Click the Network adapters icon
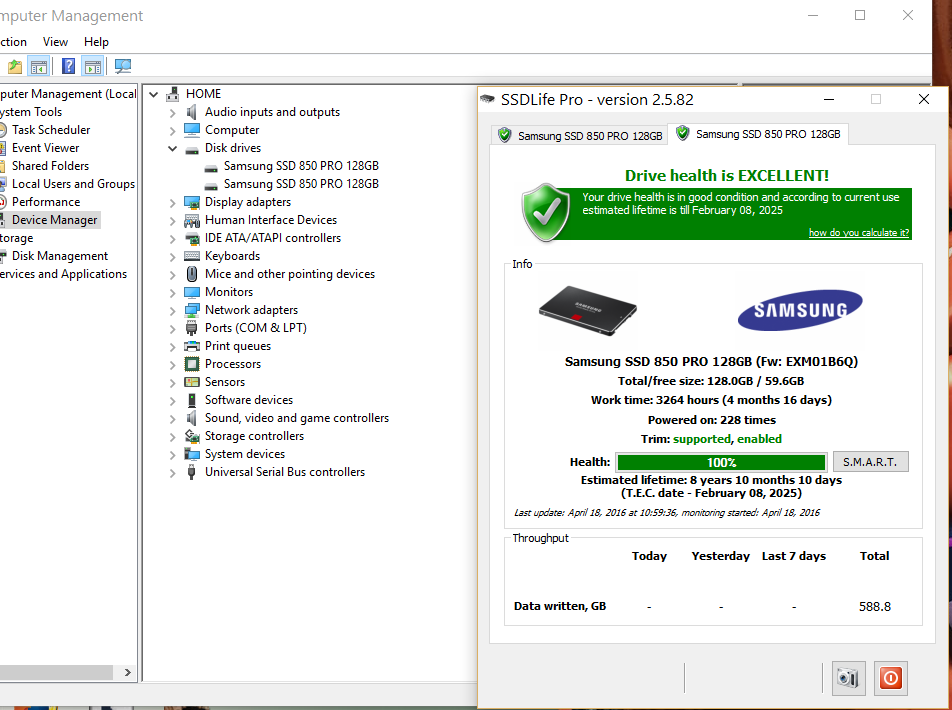 point(192,310)
